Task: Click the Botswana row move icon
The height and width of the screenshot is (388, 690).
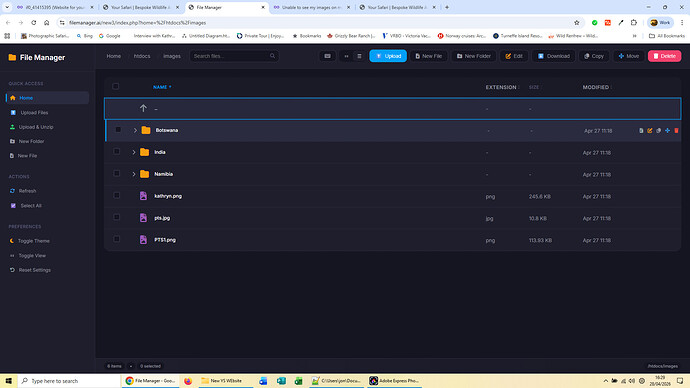Action: (x=668, y=131)
